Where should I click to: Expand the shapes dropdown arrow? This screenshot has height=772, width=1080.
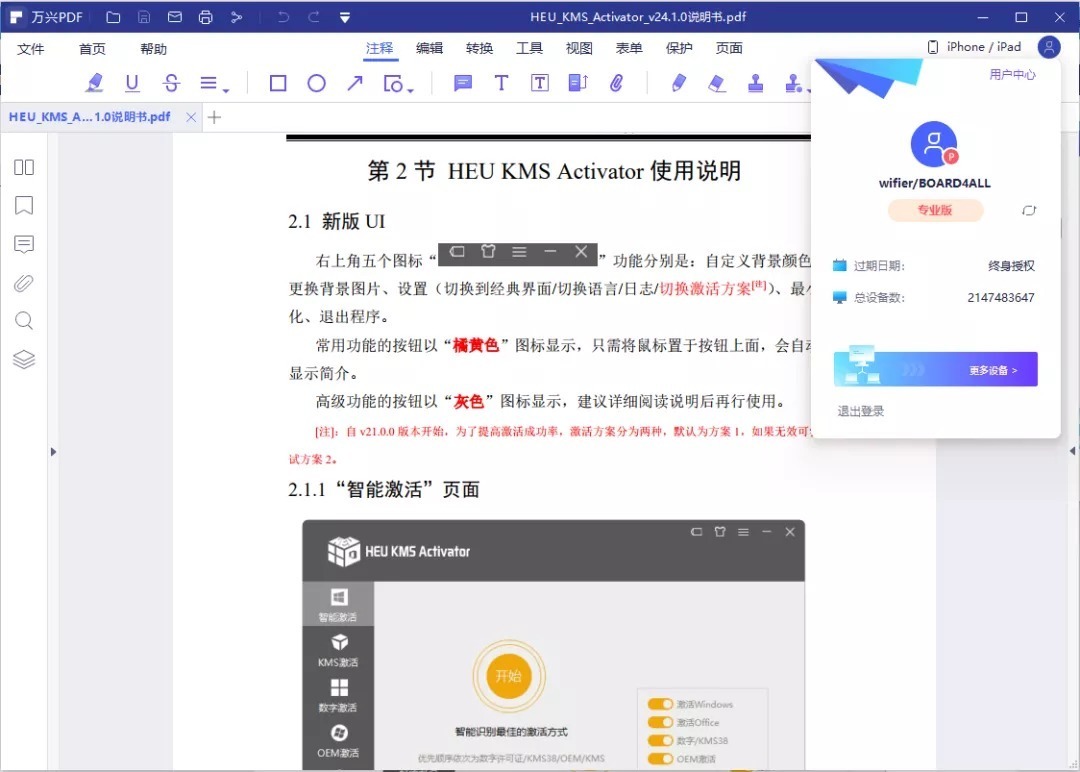click(x=410, y=90)
